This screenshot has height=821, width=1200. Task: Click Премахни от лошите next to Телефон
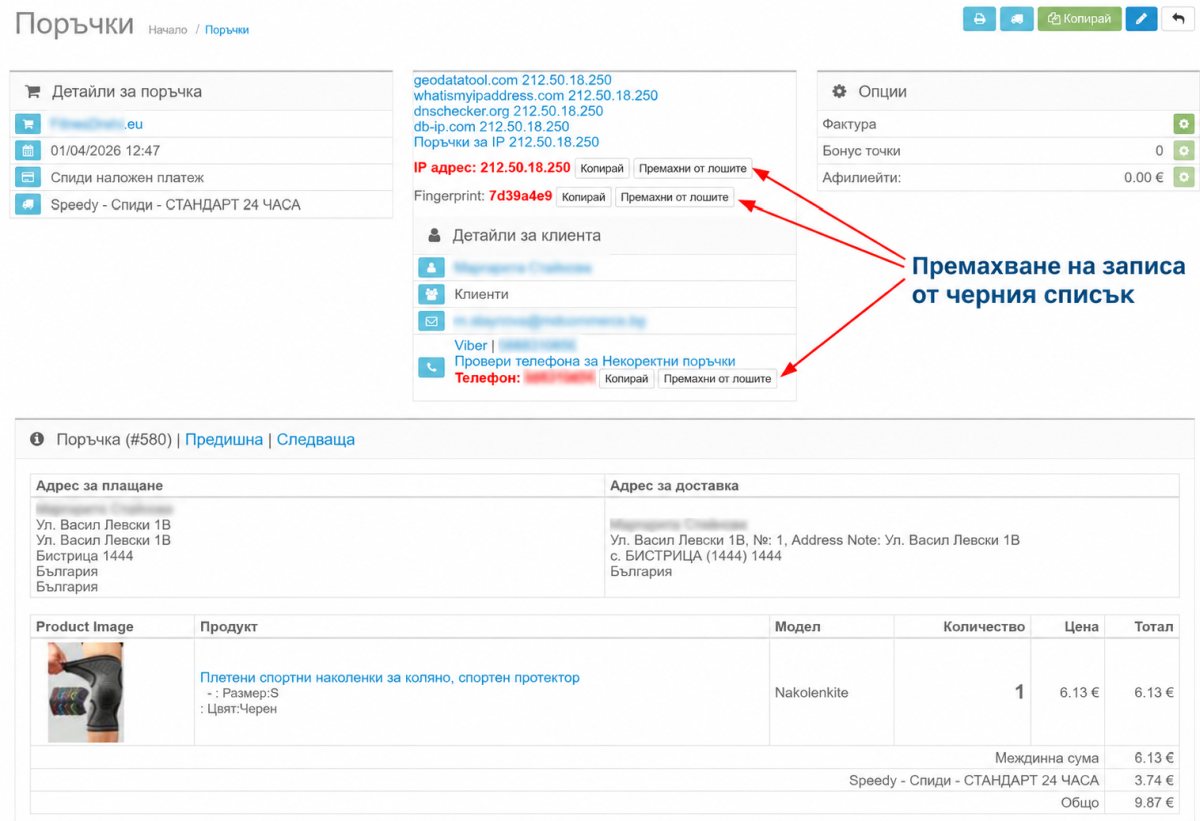(718, 379)
